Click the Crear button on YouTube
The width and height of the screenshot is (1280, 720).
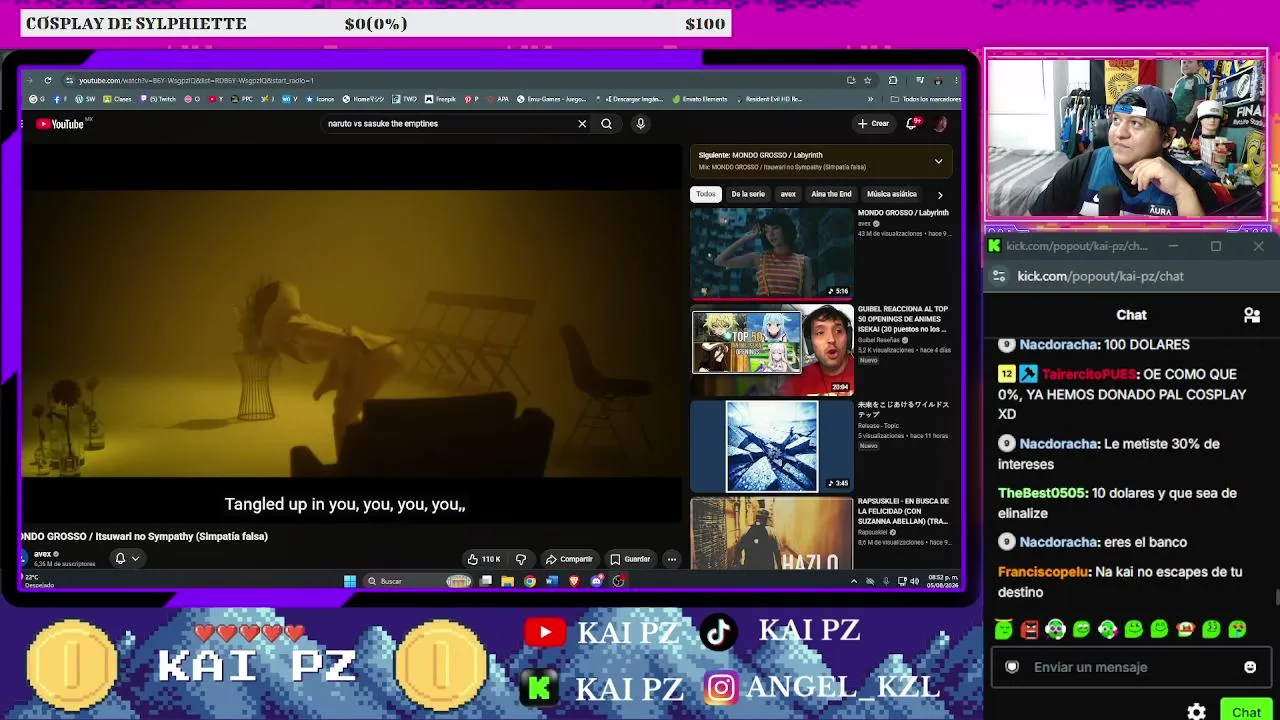(873, 124)
